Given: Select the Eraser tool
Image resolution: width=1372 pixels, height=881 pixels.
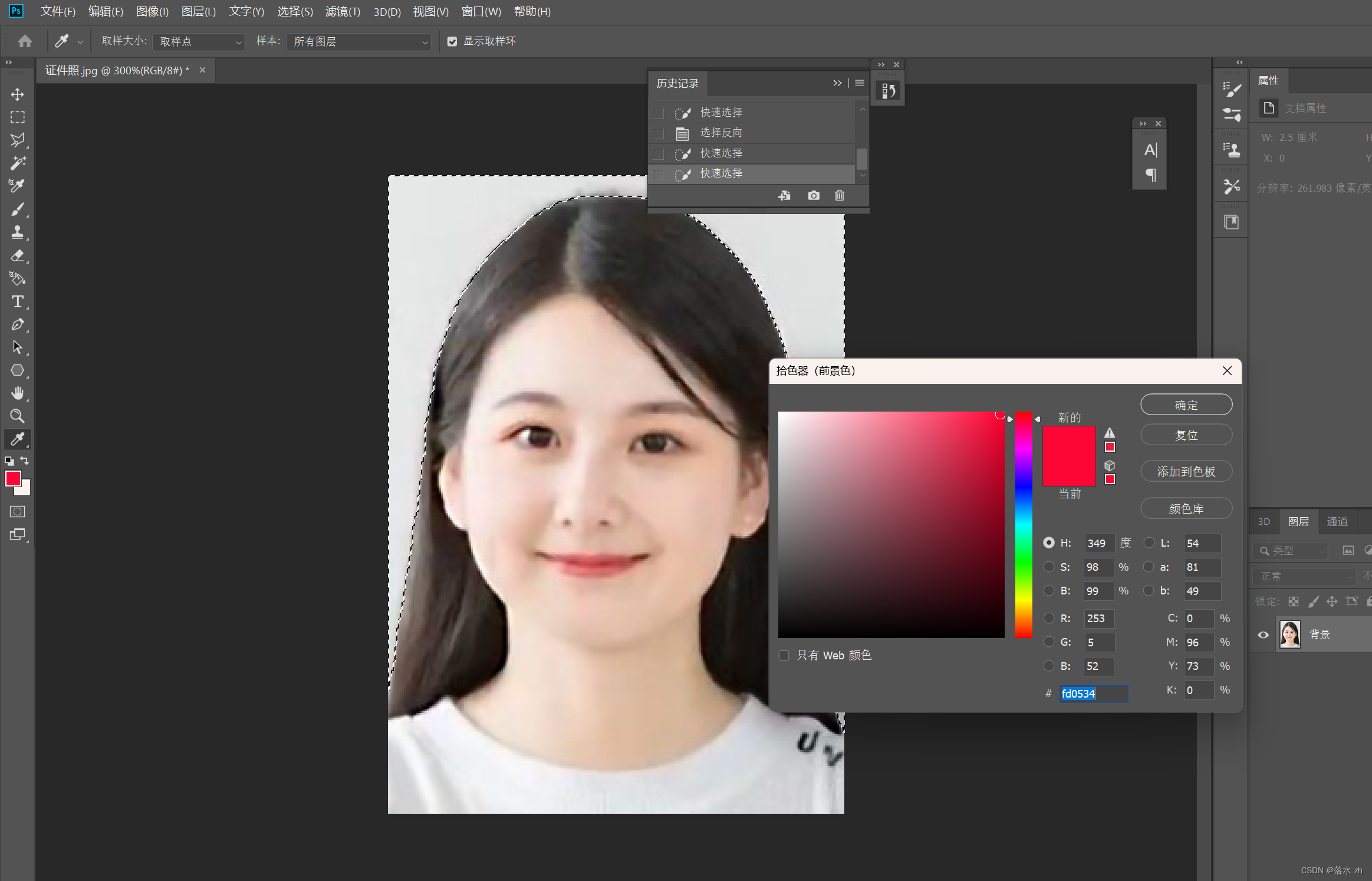Looking at the screenshot, I should pyautogui.click(x=18, y=255).
